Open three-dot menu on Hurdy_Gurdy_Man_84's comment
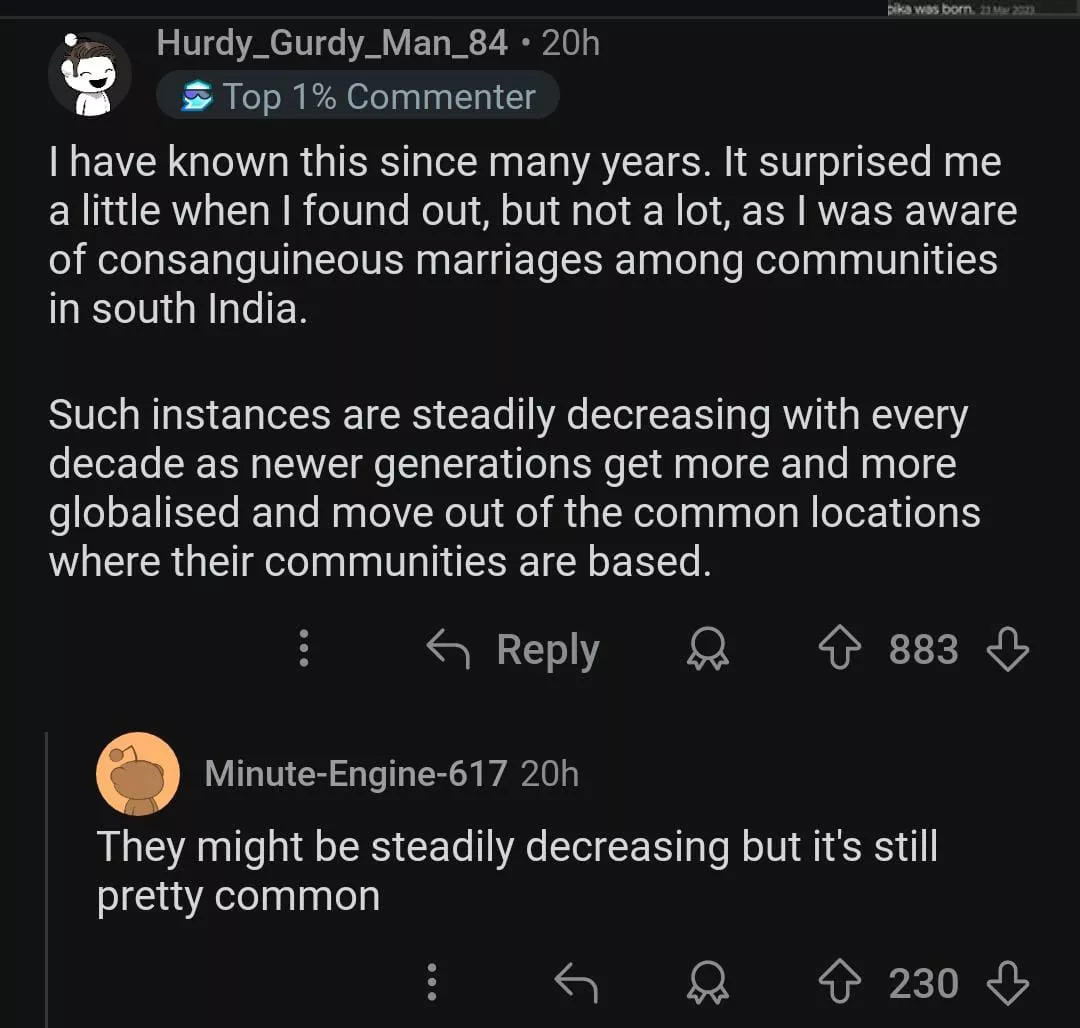 (x=305, y=650)
